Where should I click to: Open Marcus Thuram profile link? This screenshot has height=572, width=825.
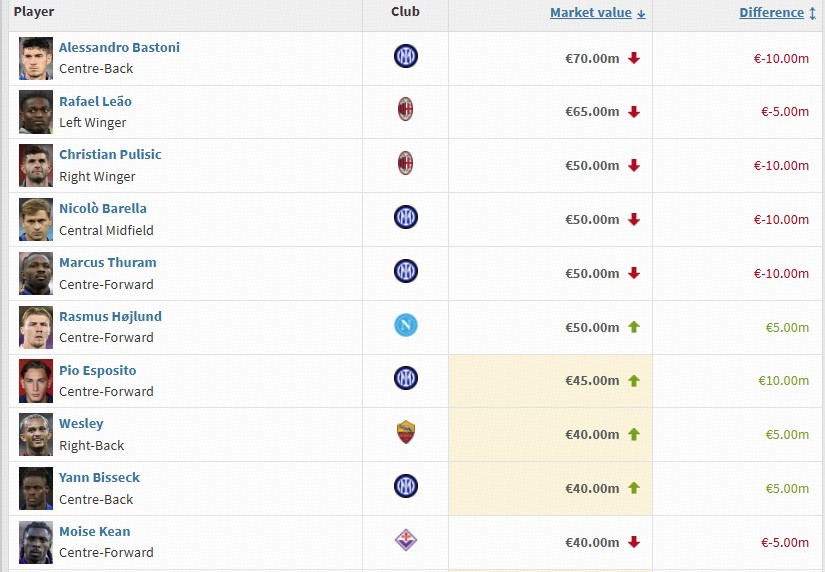(x=107, y=263)
